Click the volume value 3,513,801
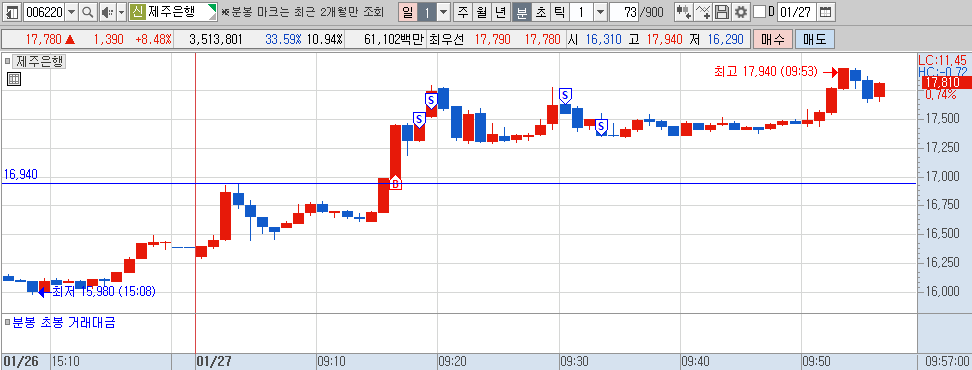This screenshot has width=972, height=370. 216,40
